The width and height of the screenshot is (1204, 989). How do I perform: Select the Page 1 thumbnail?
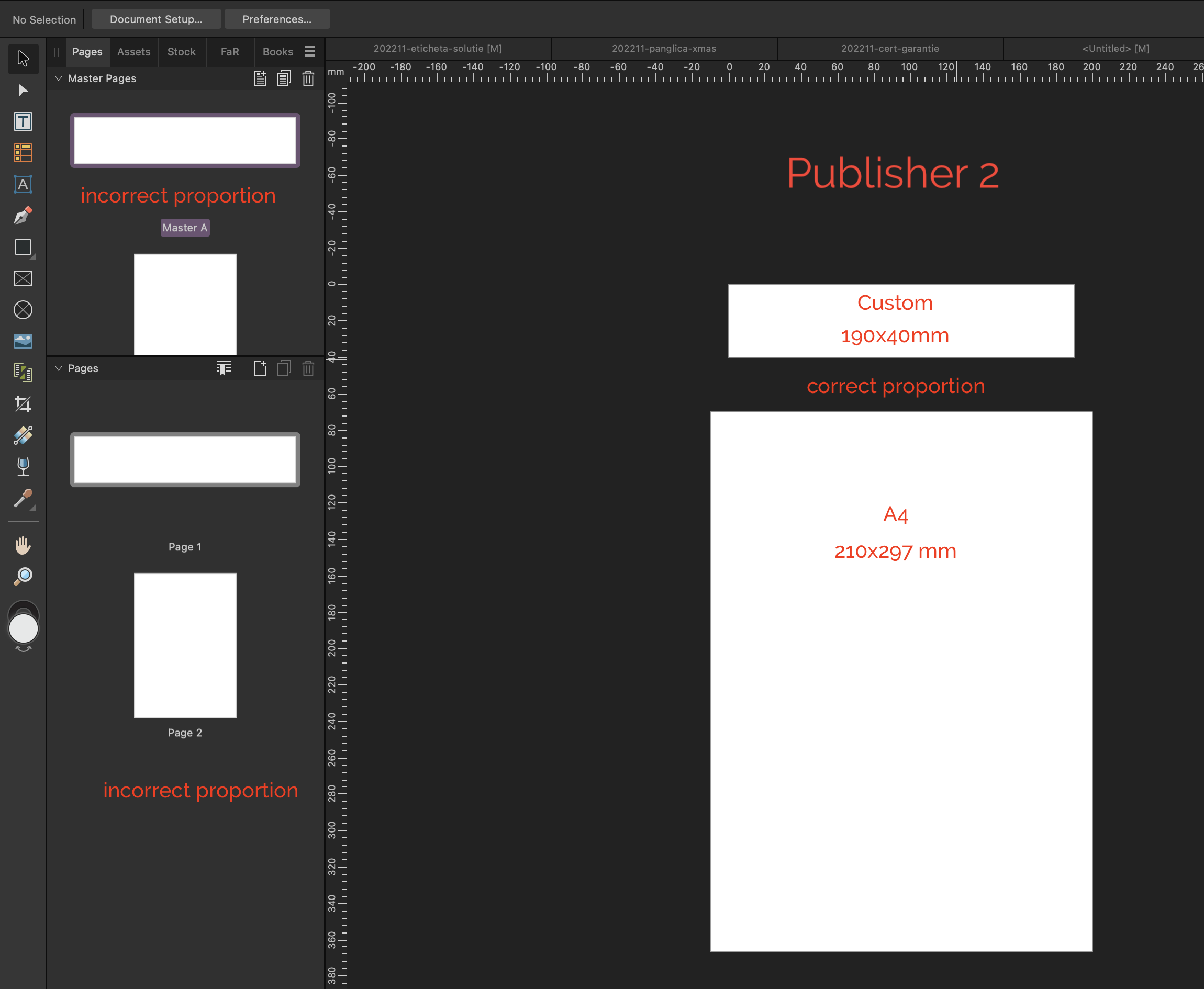tap(185, 460)
